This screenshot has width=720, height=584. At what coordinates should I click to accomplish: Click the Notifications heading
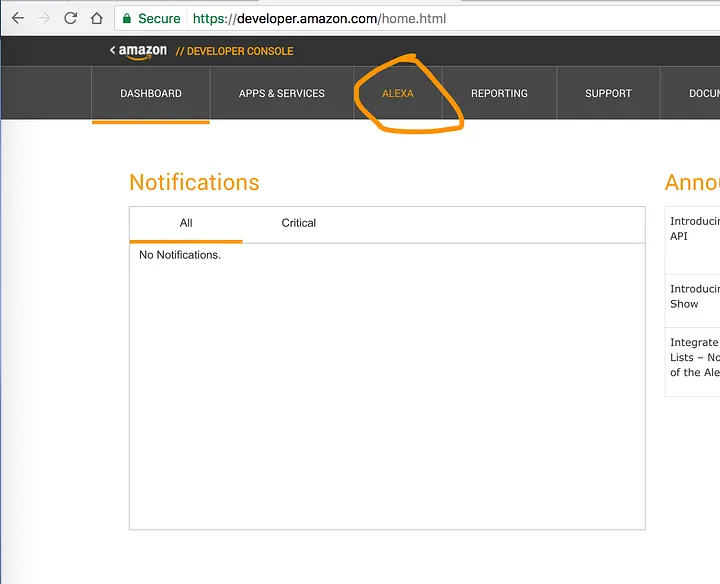pyautogui.click(x=194, y=182)
